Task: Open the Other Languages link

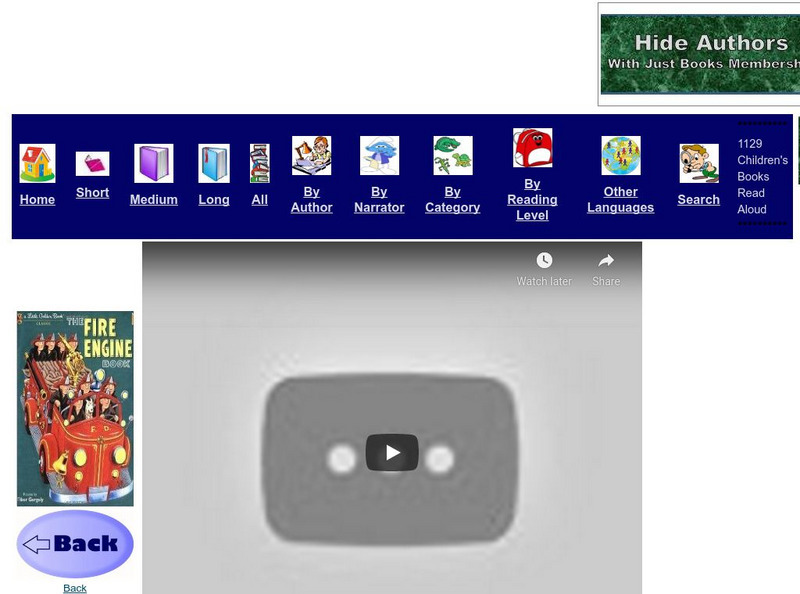Action: (621, 200)
